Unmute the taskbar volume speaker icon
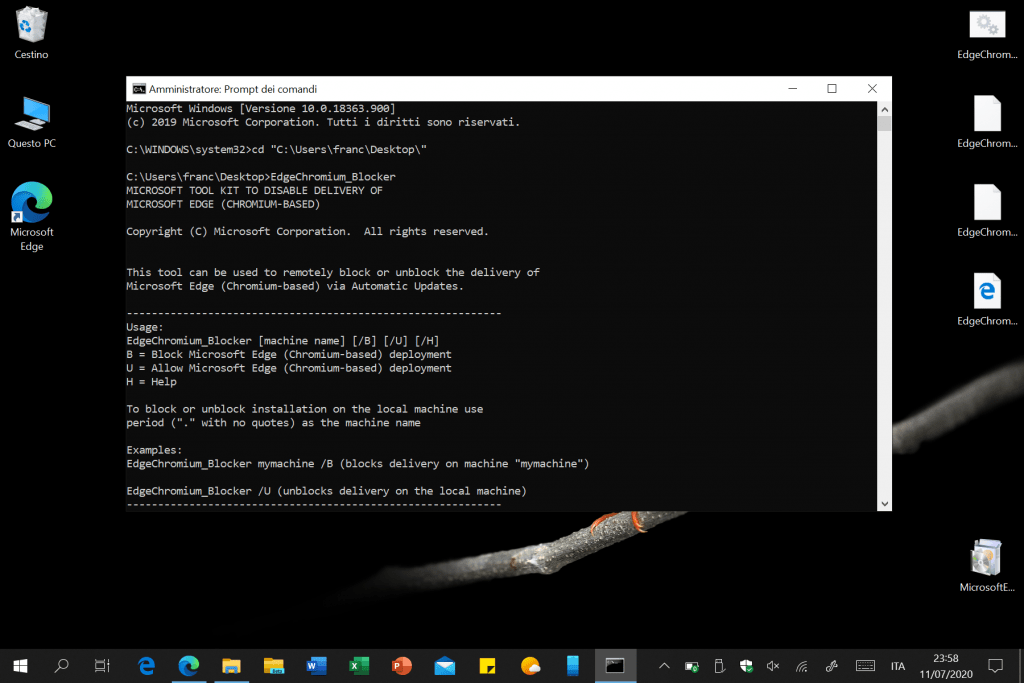The image size is (1024, 683). pyautogui.click(x=773, y=666)
